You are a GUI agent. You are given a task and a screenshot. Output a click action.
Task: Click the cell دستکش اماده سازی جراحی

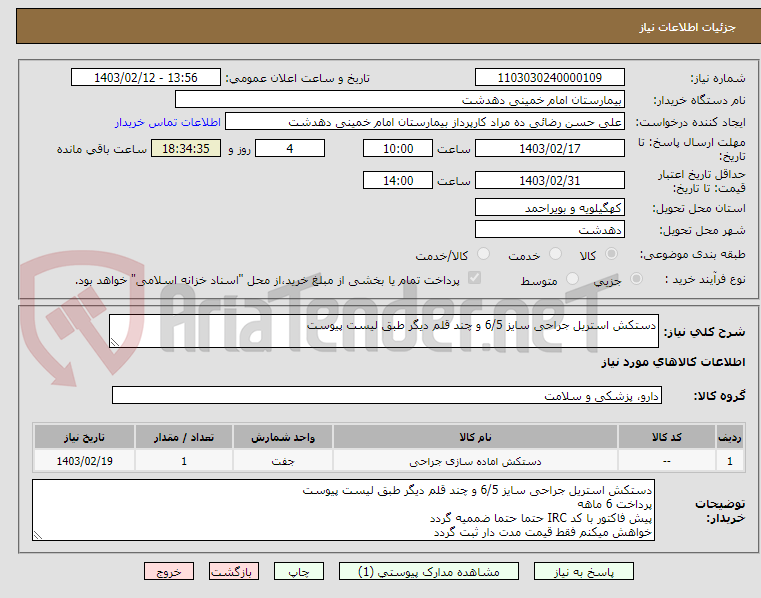click(475, 461)
